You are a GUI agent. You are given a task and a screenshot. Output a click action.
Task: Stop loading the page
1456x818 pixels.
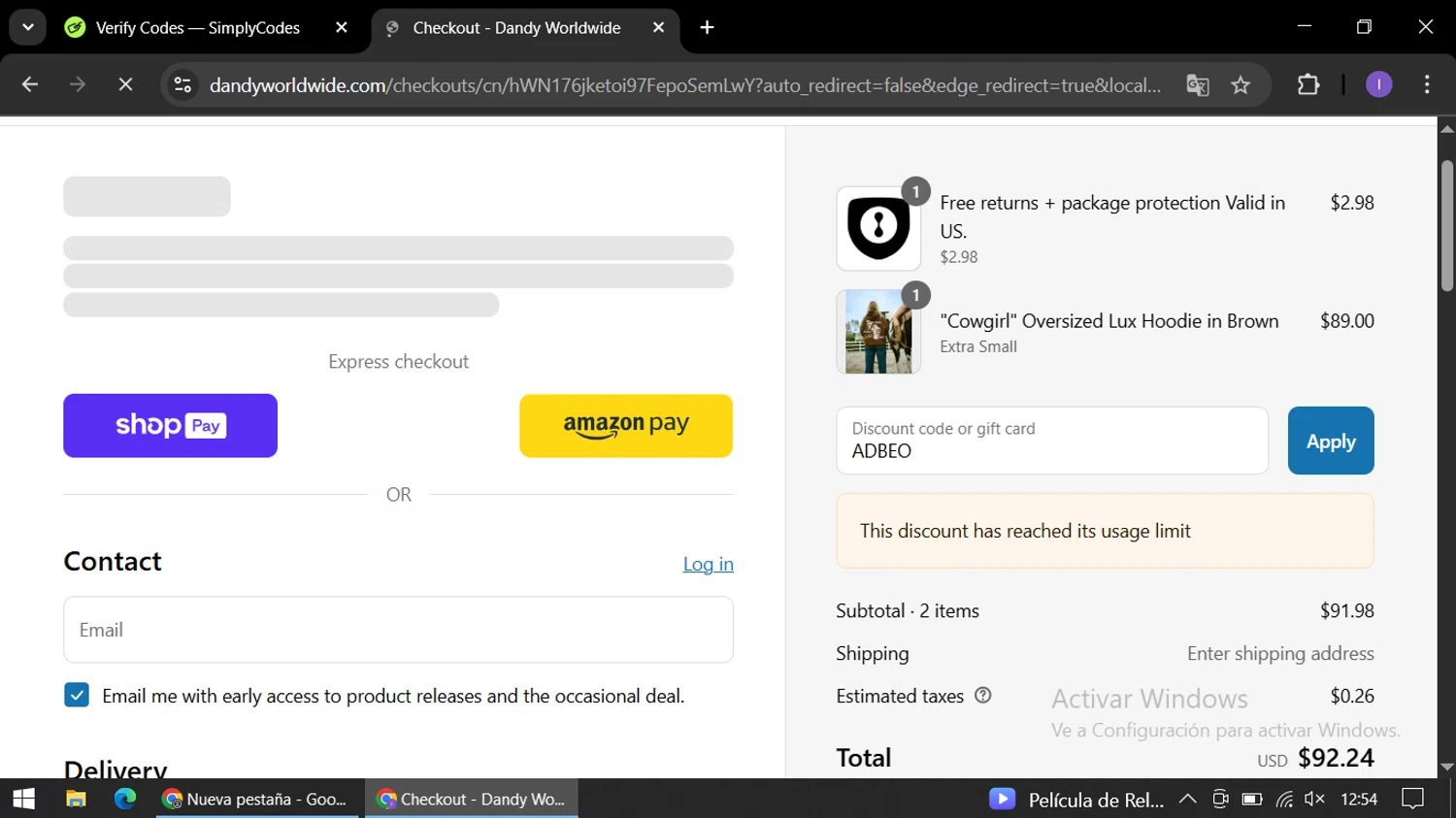click(x=125, y=85)
